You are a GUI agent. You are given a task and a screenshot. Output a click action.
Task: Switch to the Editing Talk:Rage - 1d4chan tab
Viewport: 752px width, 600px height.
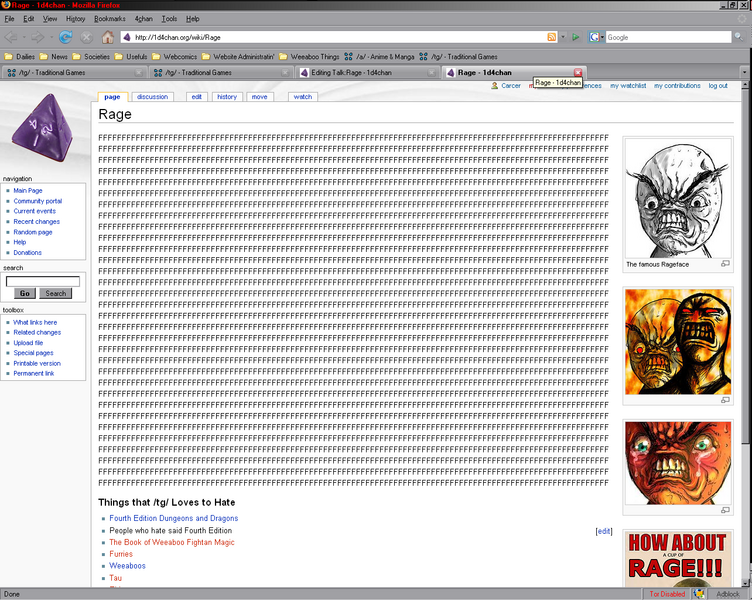coord(367,72)
